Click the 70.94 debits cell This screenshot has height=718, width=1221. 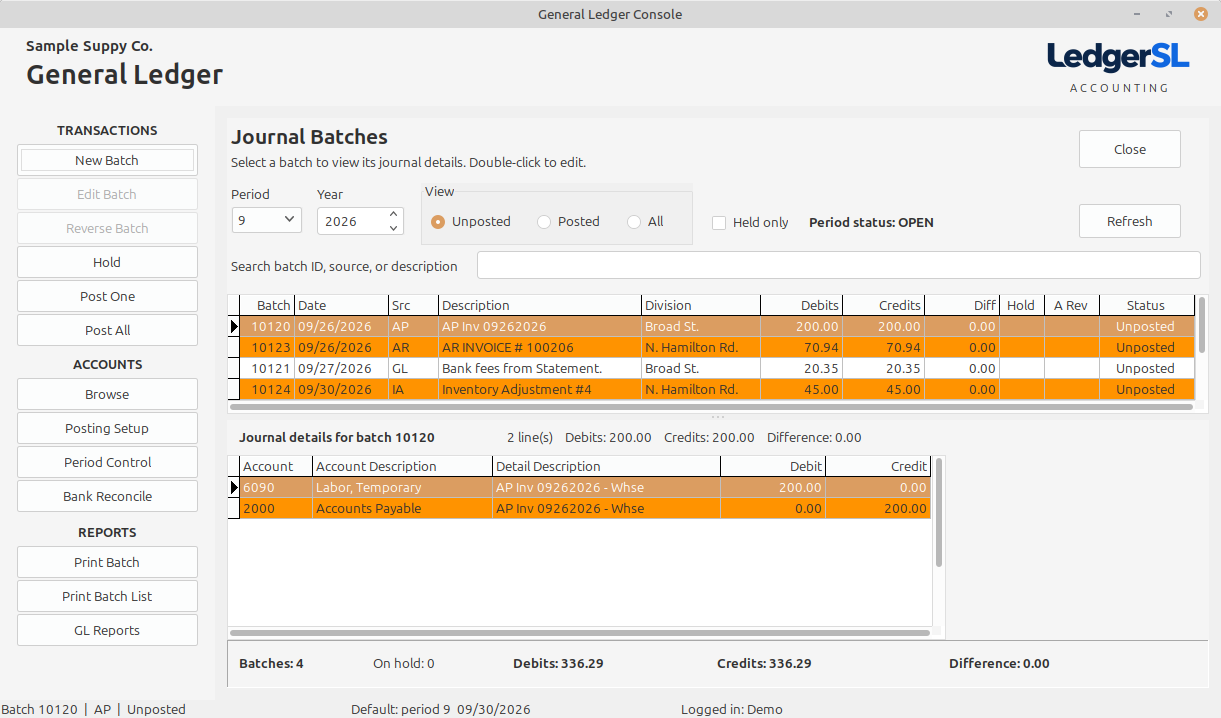[802, 347]
